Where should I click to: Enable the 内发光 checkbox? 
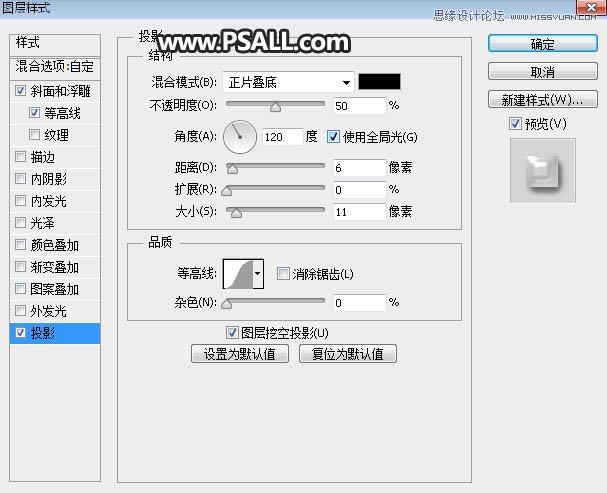point(20,200)
